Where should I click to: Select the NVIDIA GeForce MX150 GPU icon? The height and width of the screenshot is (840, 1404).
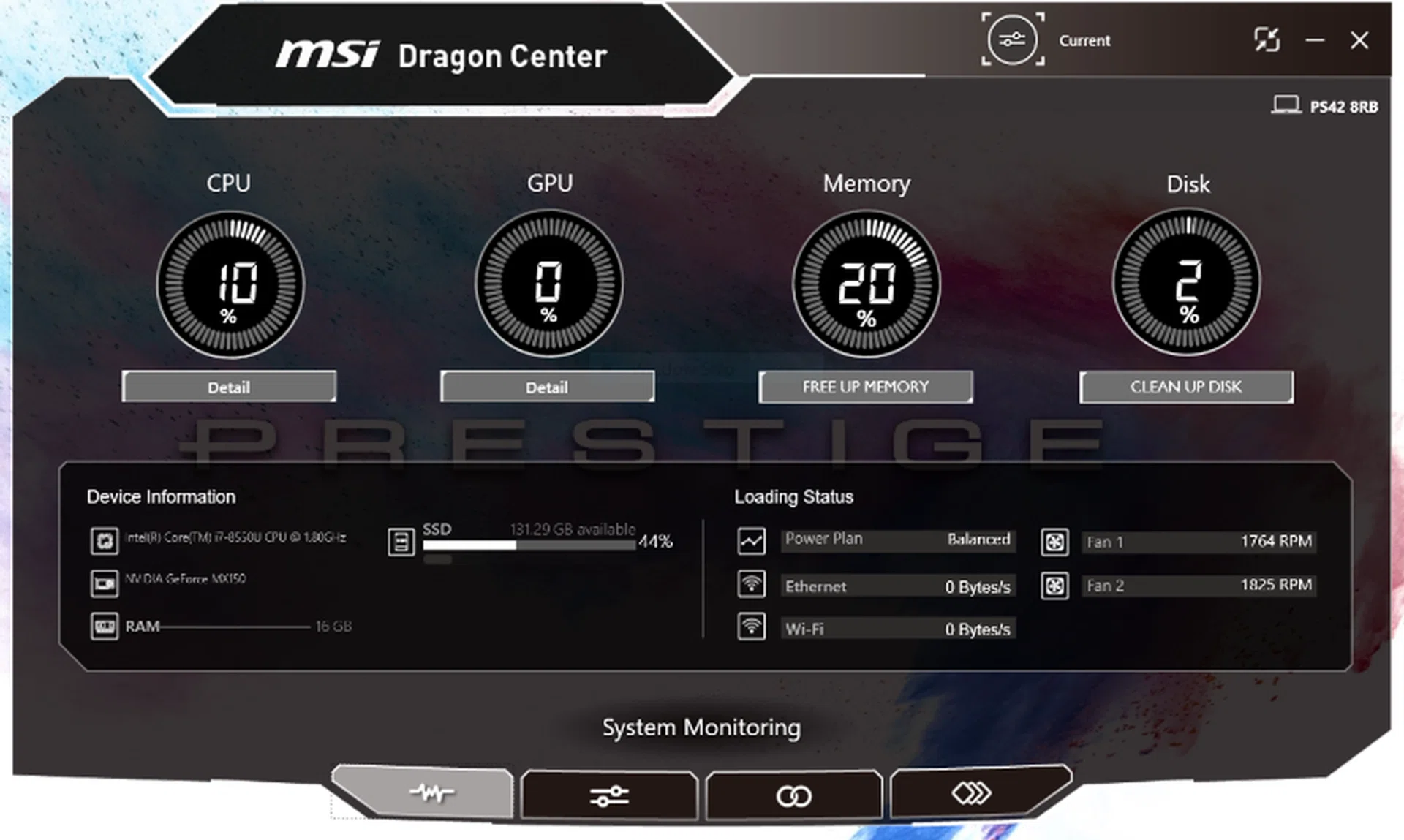pyautogui.click(x=105, y=583)
